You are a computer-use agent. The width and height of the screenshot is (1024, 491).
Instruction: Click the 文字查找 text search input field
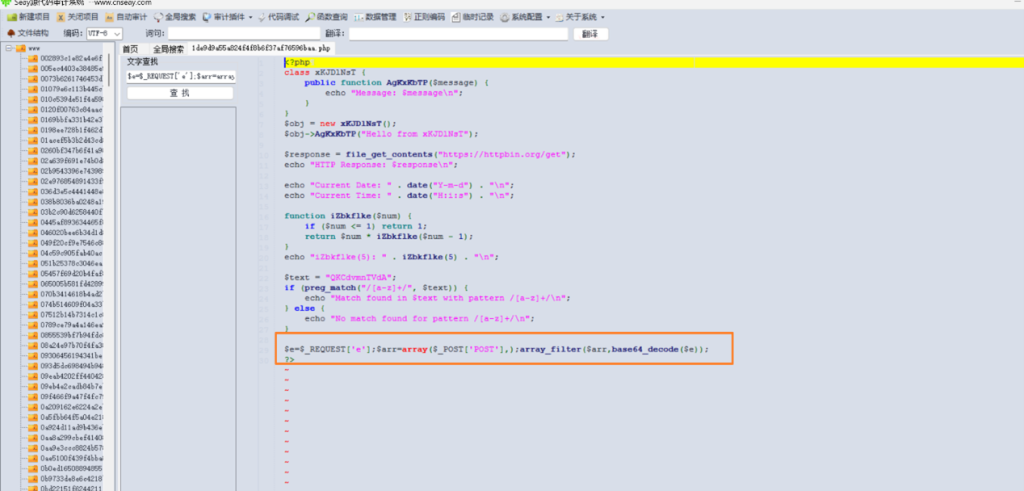coord(181,76)
